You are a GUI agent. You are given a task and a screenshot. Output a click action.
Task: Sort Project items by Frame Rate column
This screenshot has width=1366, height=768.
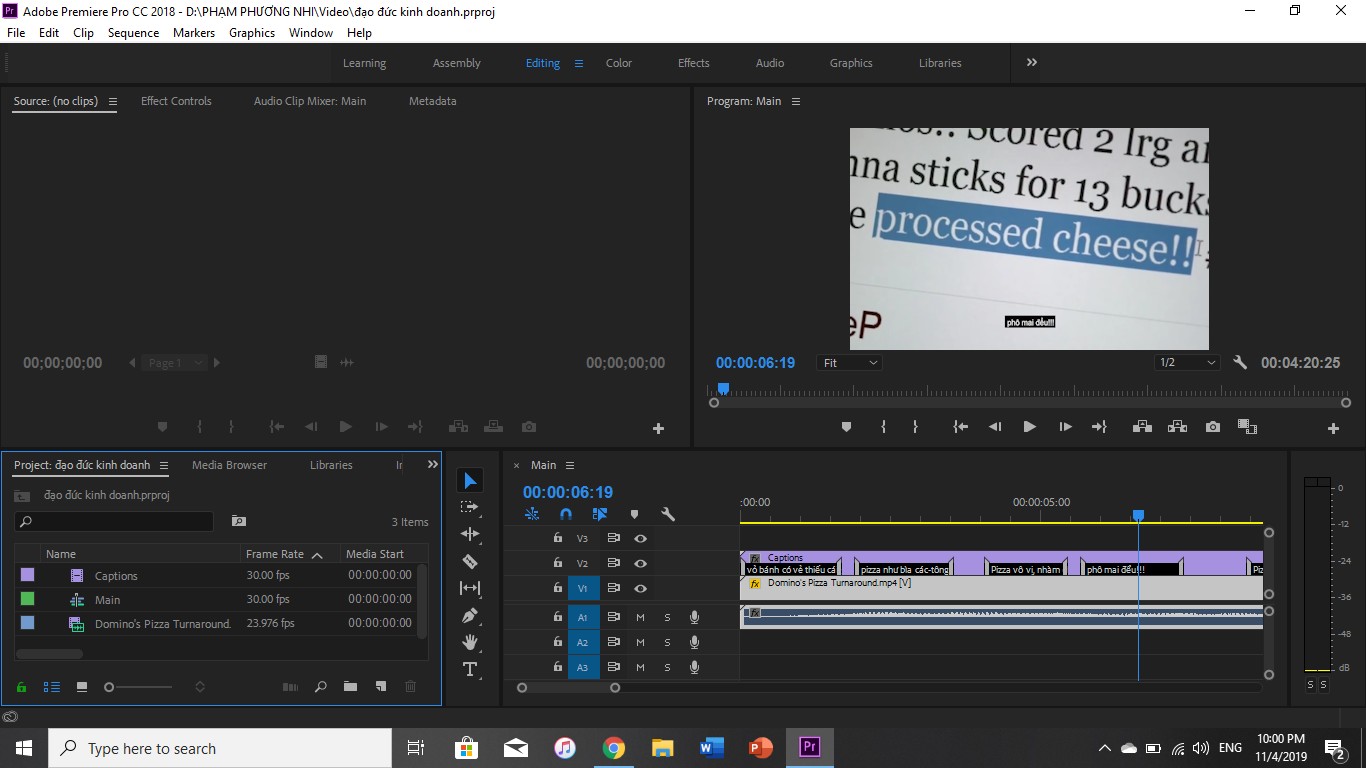point(275,554)
